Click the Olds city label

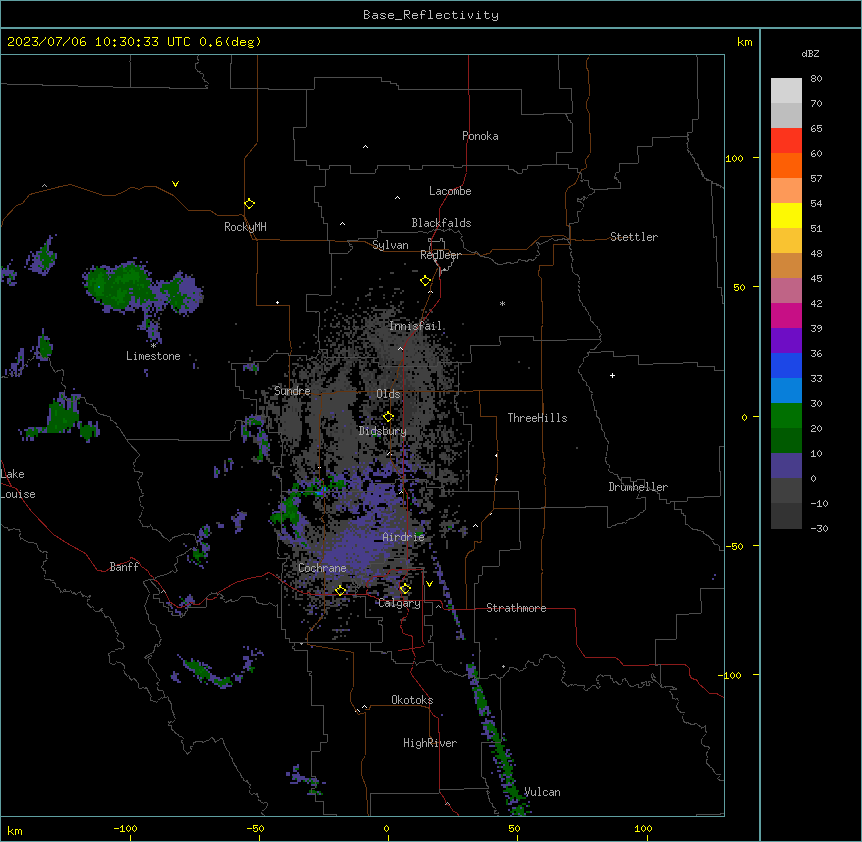click(x=388, y=394)
